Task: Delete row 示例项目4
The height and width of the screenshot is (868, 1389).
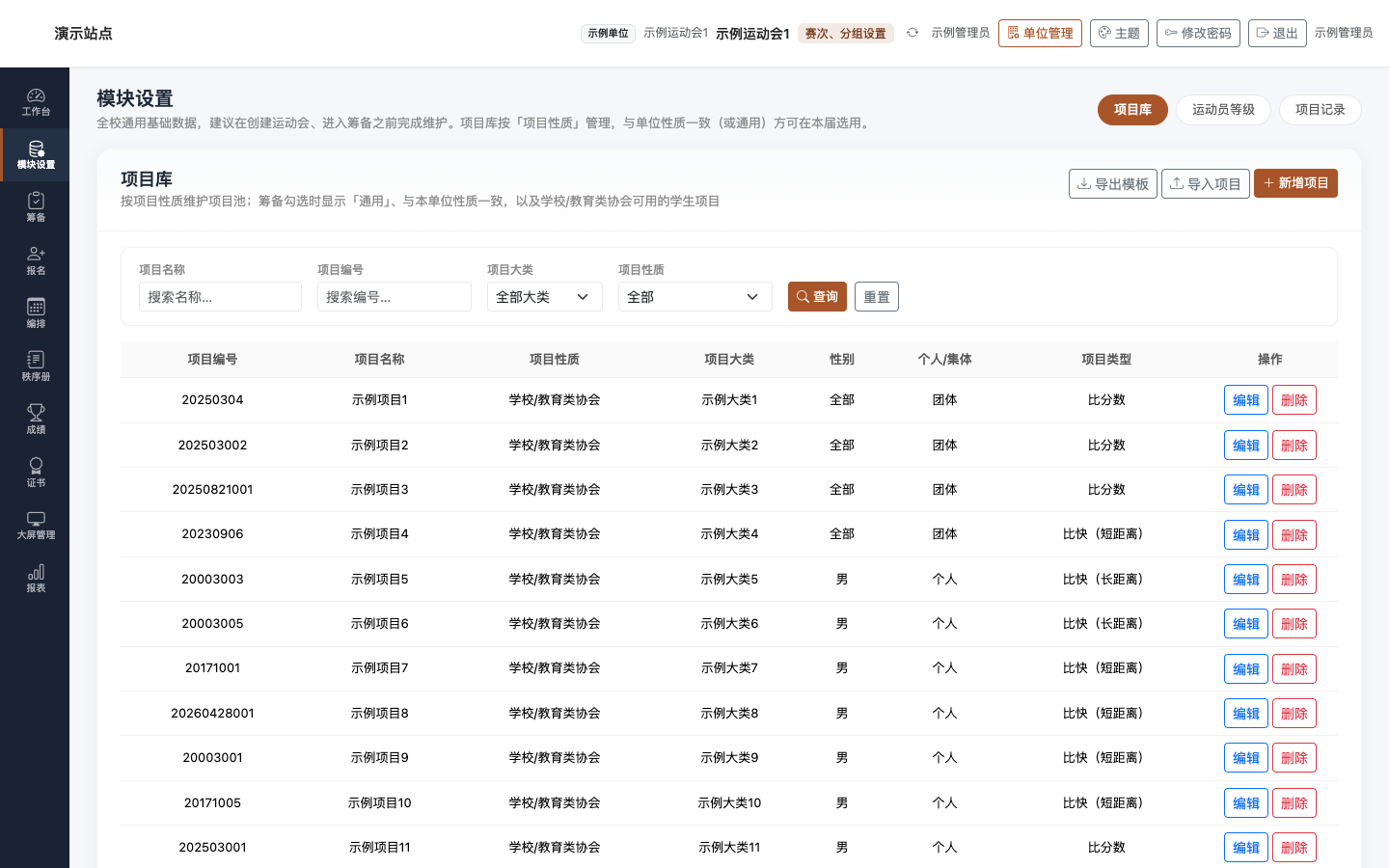Action: tap(1294, 535)
